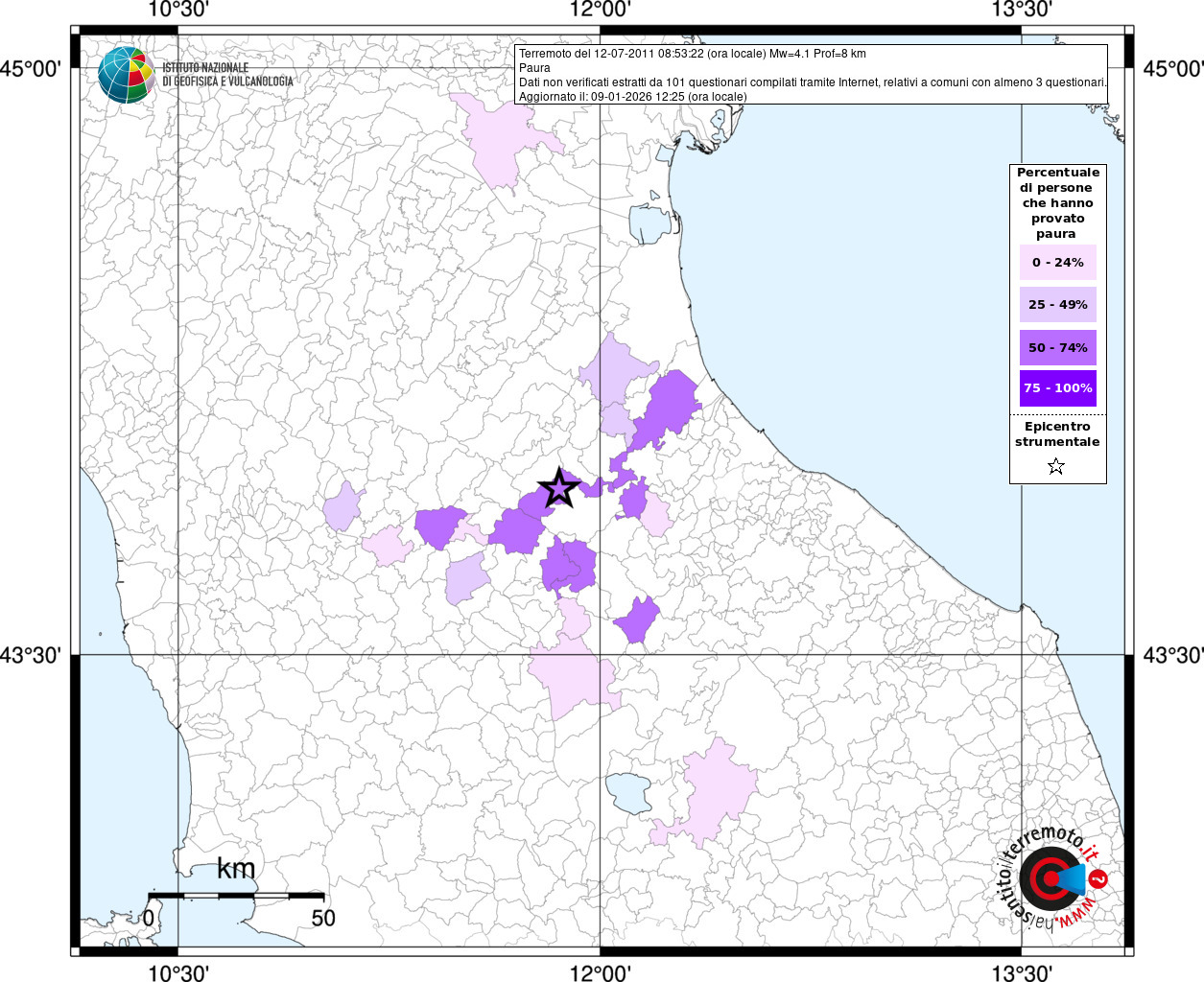
Task: Click the 'Paura' label in info box
Action: (534, 68)
